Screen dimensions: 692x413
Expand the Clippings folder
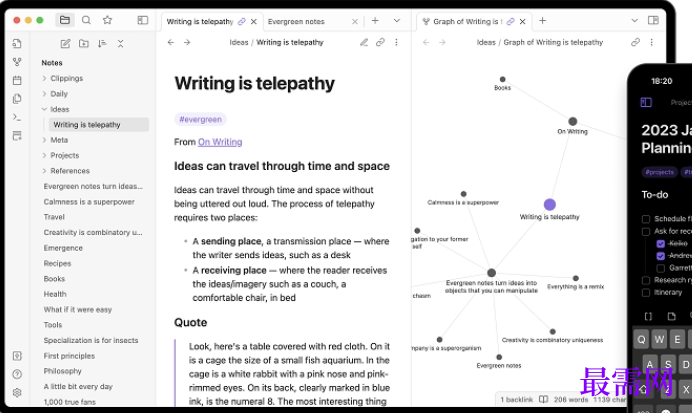coord(44,78)
